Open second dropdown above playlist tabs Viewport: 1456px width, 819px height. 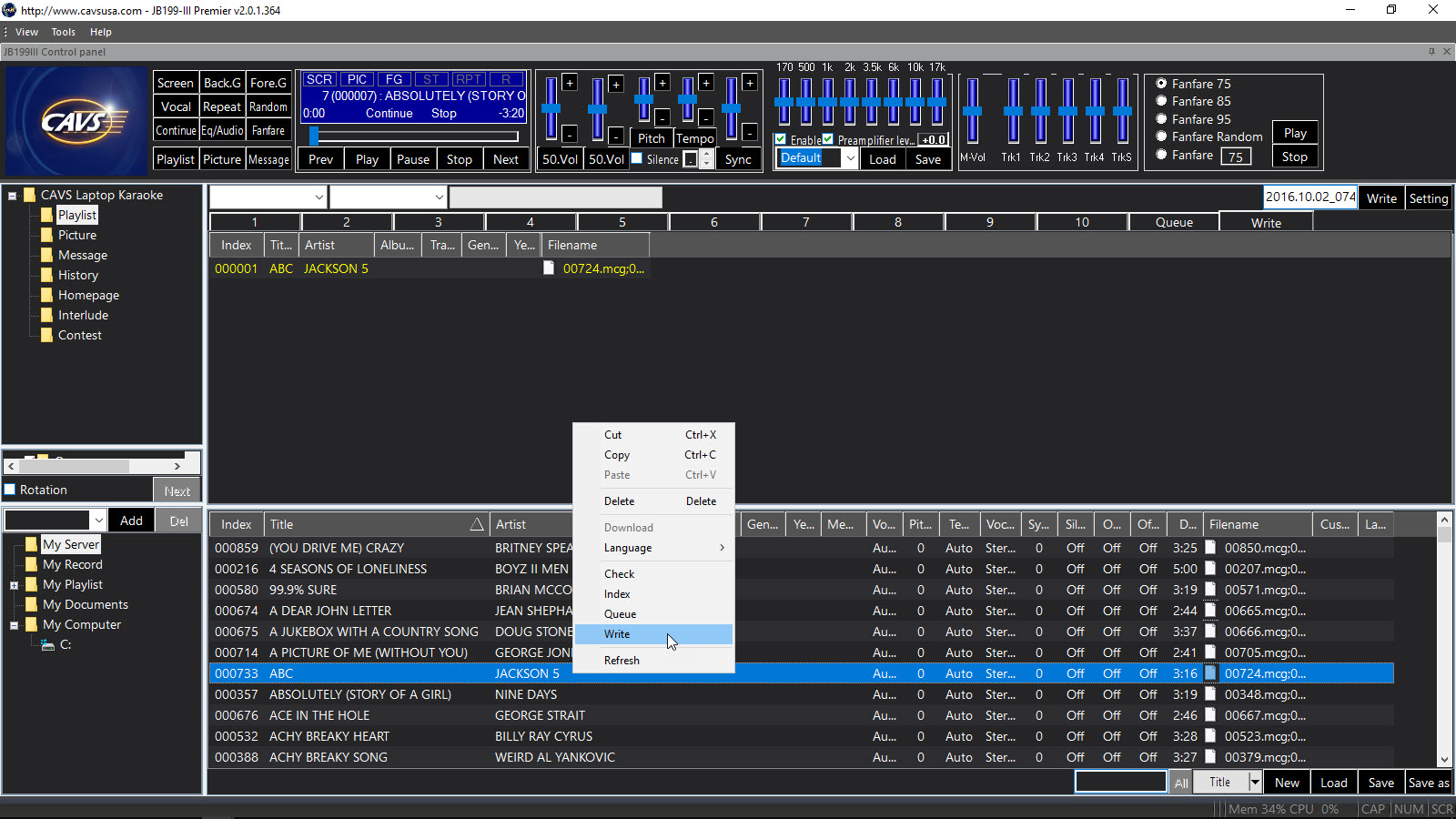439,197
